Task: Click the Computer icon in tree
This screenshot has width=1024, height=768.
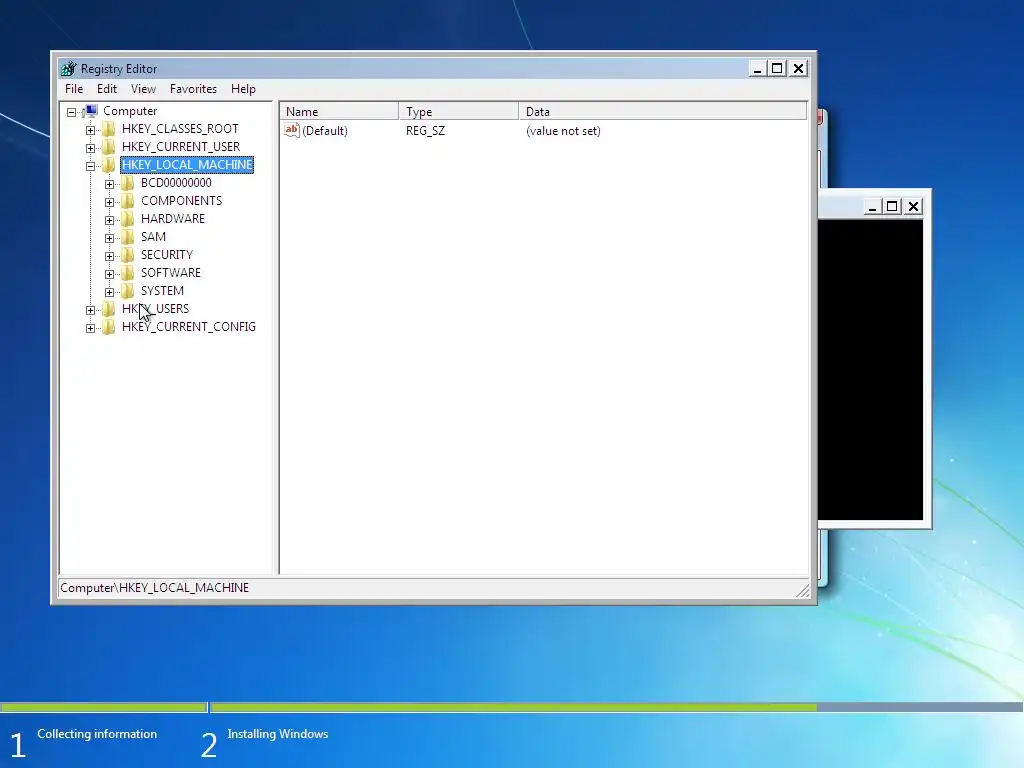Action: click(91, 110)
